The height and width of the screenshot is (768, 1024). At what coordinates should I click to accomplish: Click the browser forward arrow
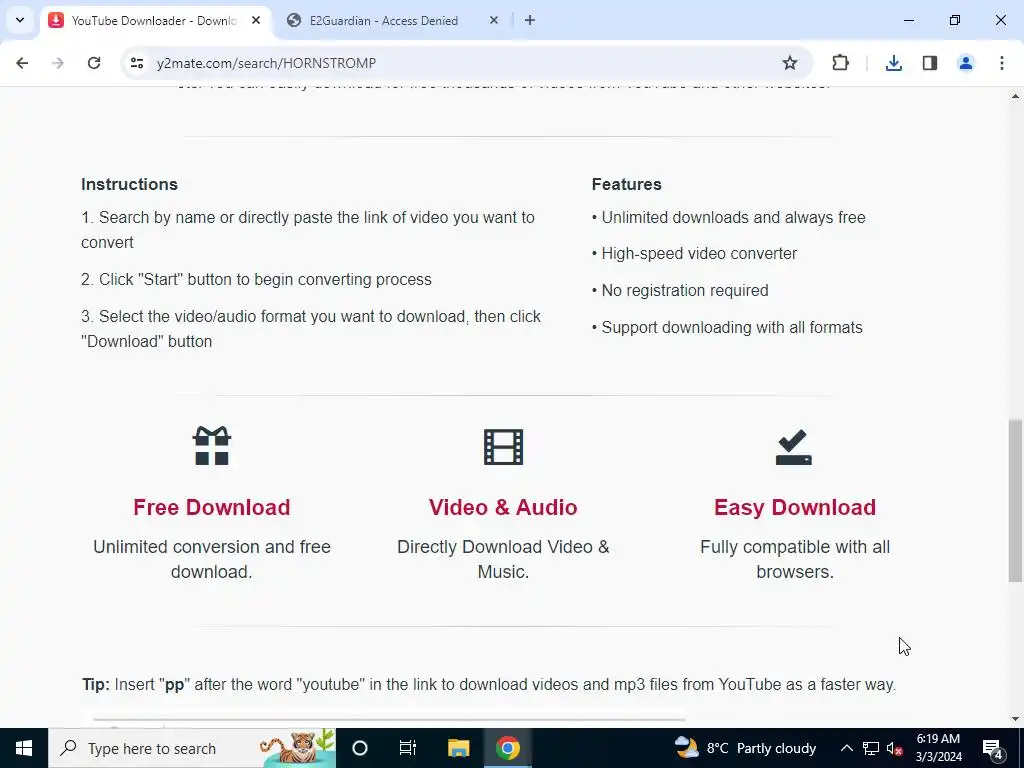58,63
